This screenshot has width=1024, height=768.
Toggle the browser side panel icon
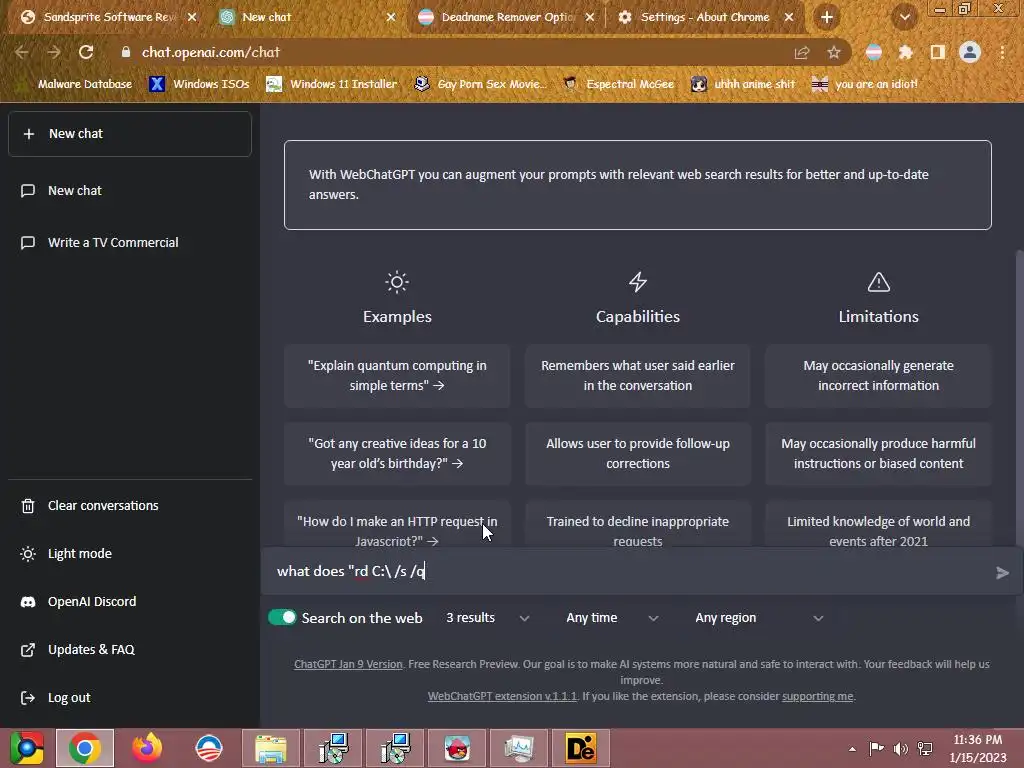click(938, 52)
